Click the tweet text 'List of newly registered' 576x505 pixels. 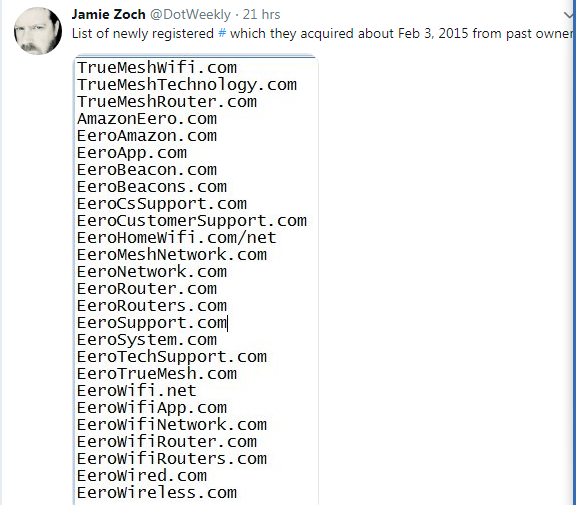click(143, 33)
